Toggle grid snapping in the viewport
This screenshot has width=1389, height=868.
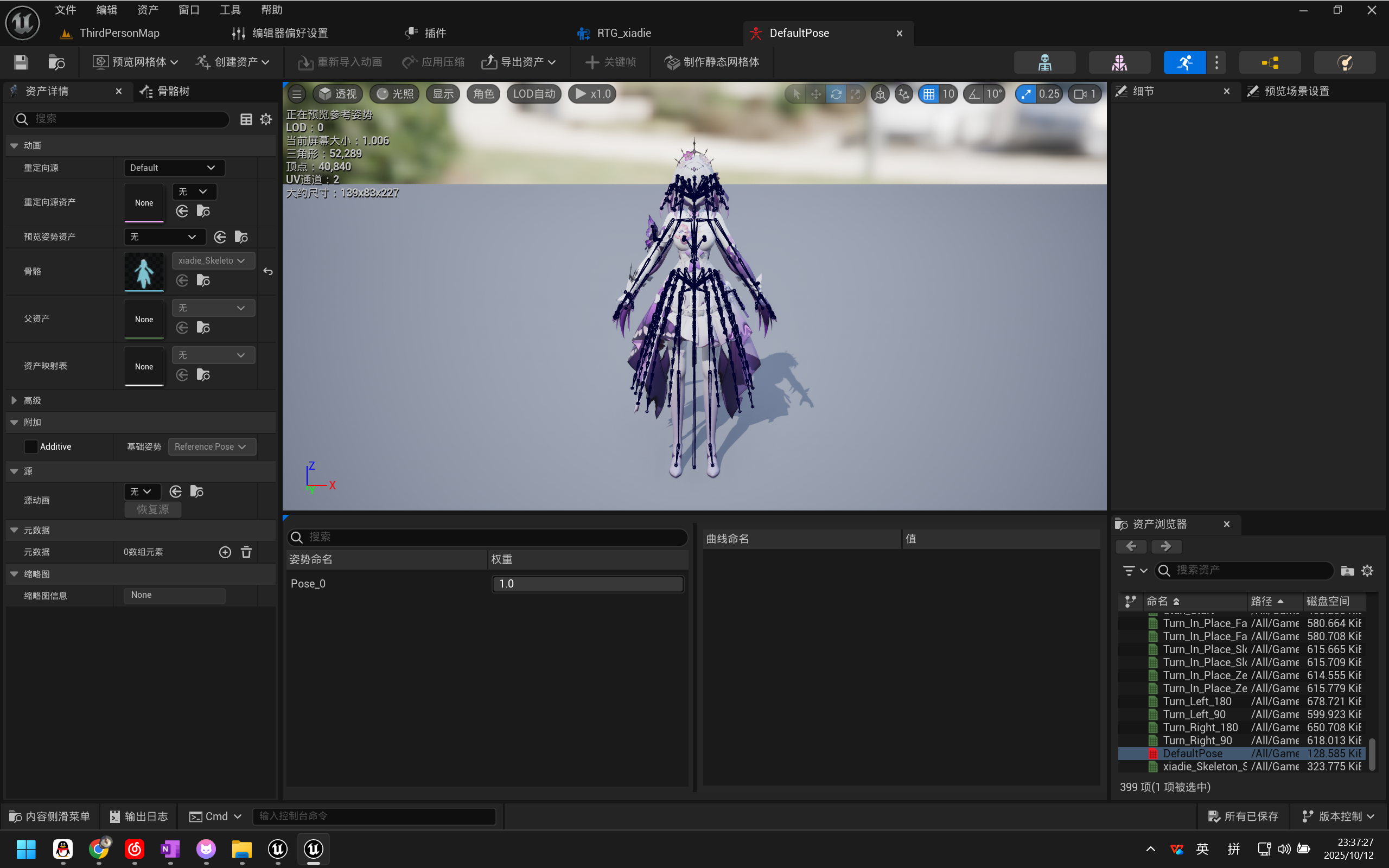click(928, 93)
